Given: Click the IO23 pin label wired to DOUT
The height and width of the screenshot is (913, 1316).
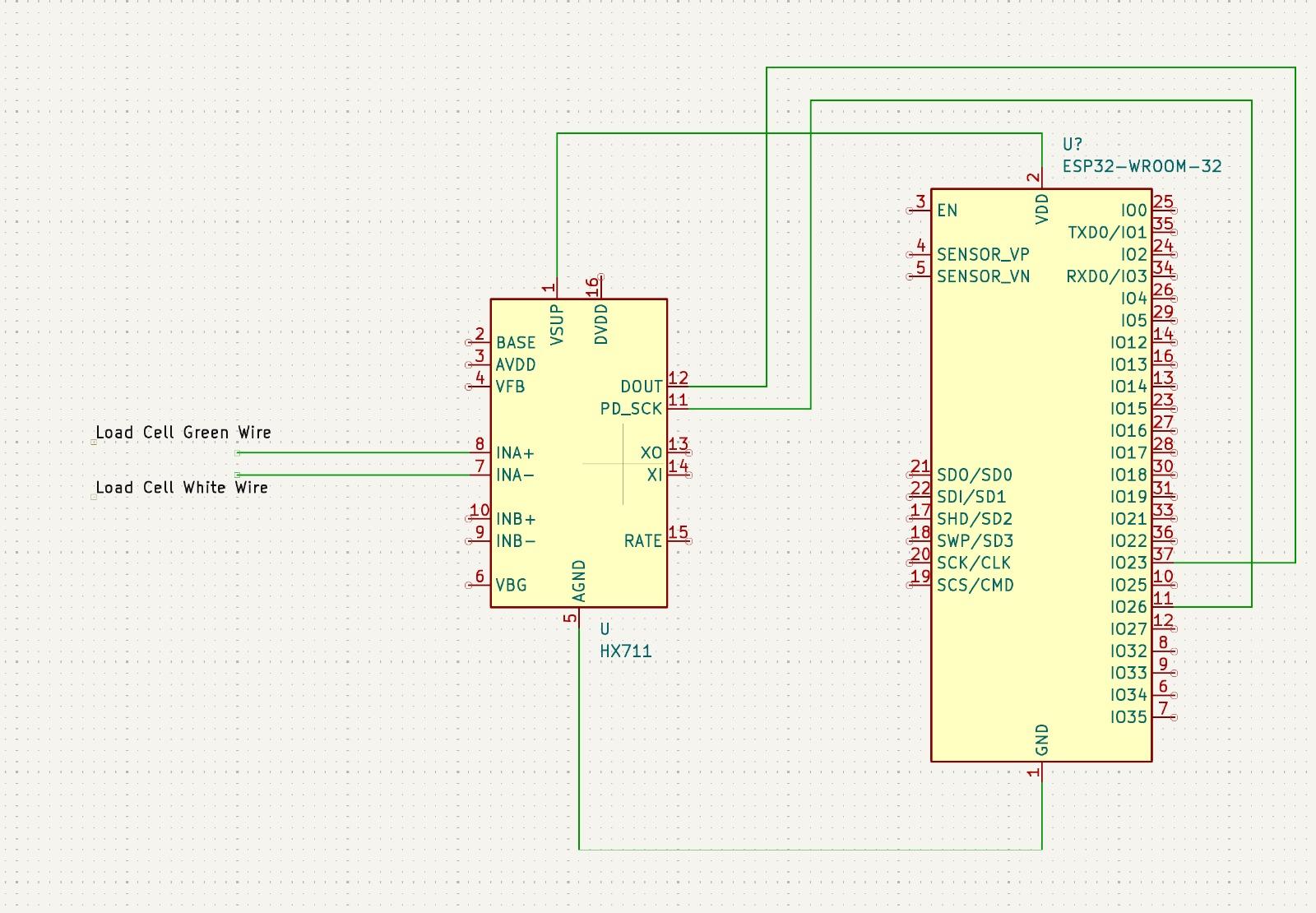Looking at the screenshot, I should (x=1128, y=563).
